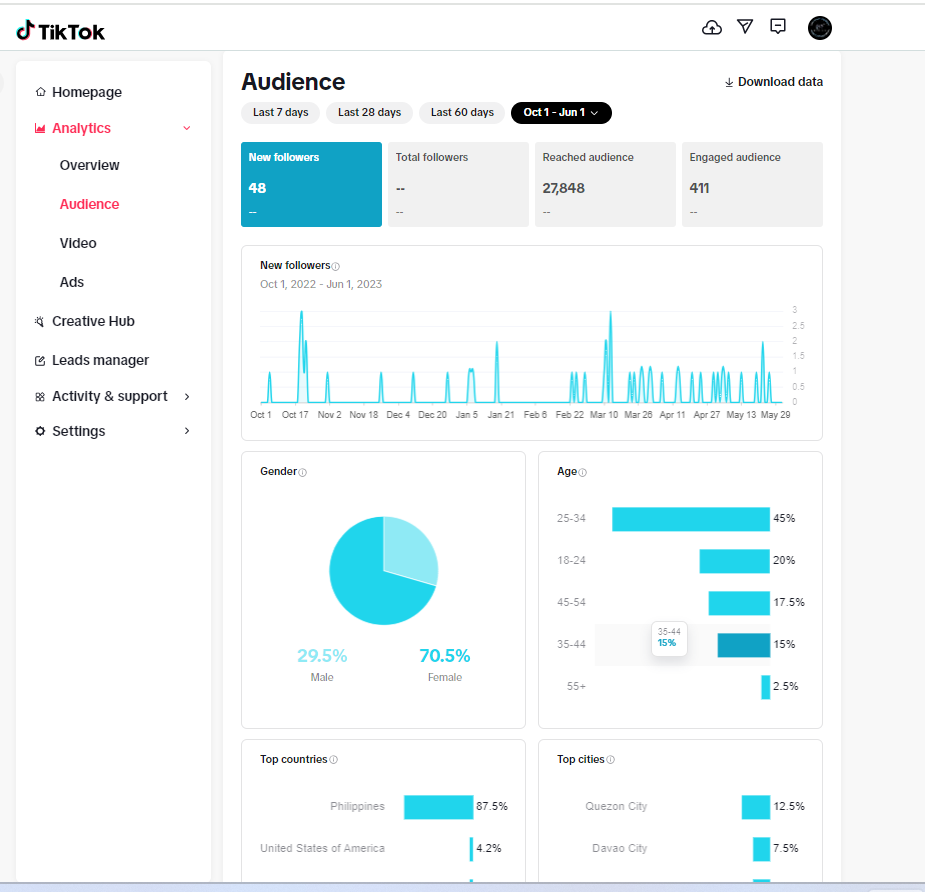Open the profile avatar menu

point(819,28)
